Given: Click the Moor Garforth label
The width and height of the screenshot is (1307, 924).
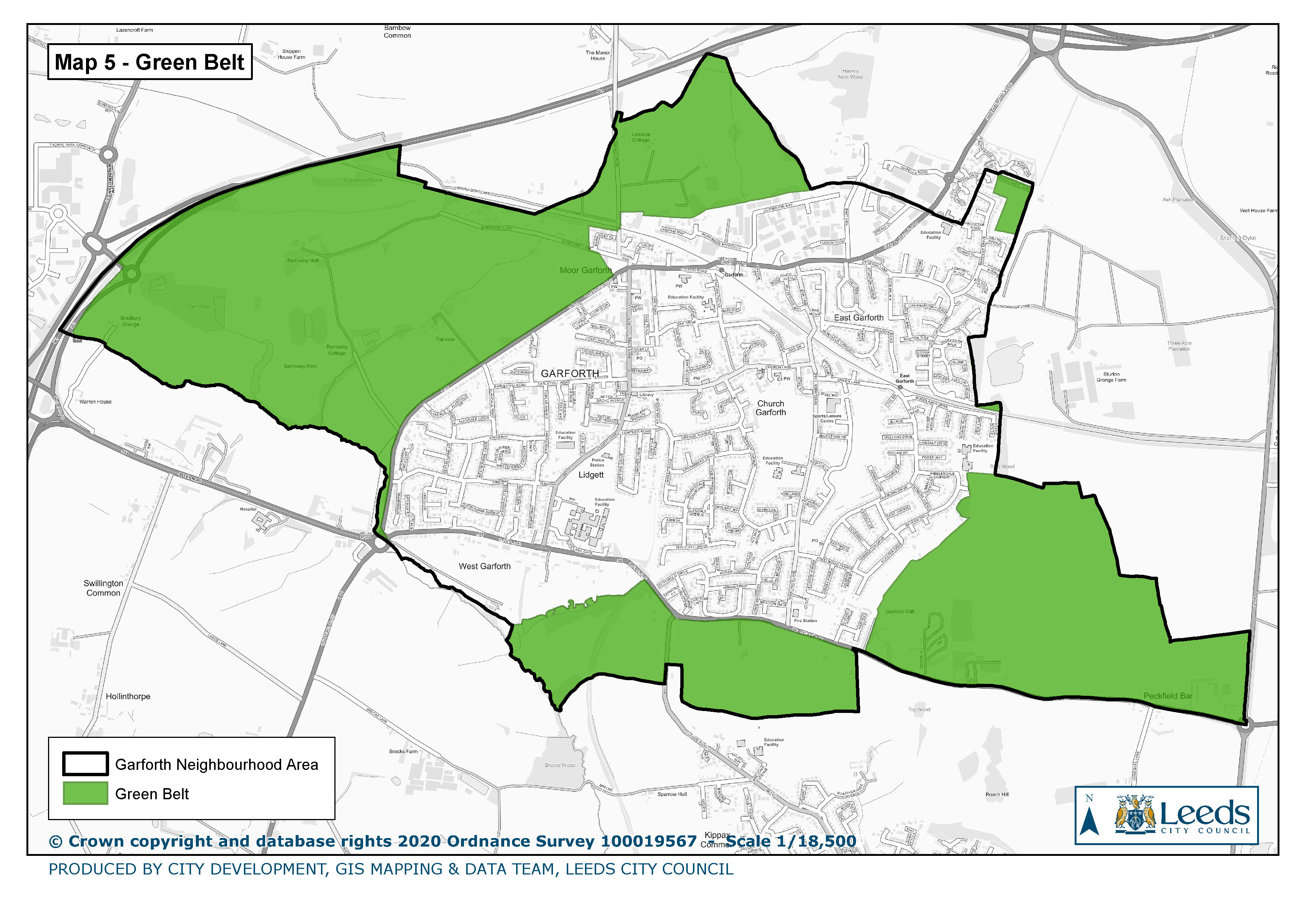Looking at the screenshot, I should [585, 271].
